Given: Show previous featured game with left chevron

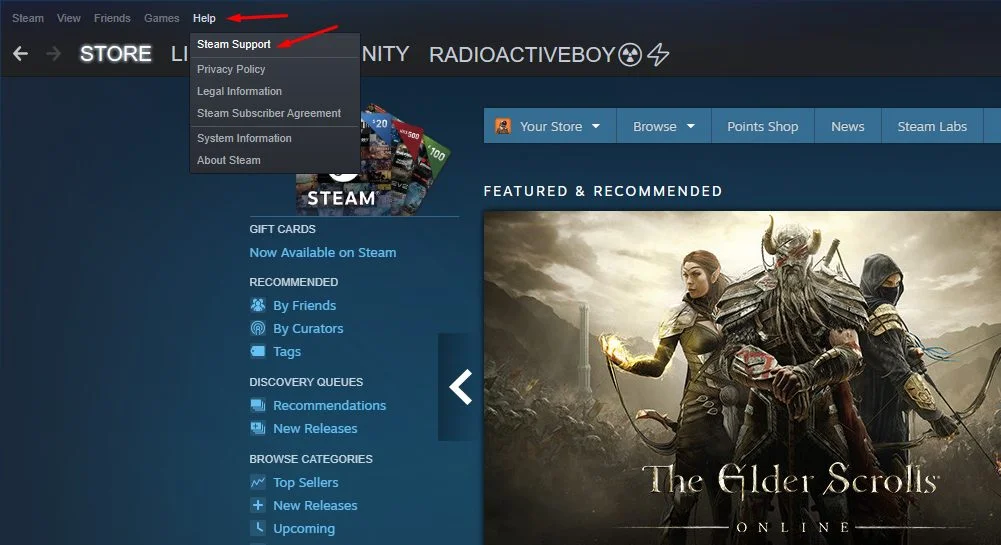Looking at the screenshot, I should (460, 387).
